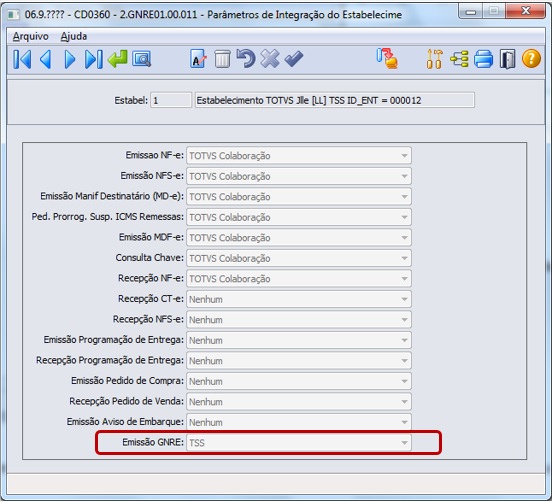Go to previous record arrow
The width and height of the screenshot is (553, 502).
(46, 59)
